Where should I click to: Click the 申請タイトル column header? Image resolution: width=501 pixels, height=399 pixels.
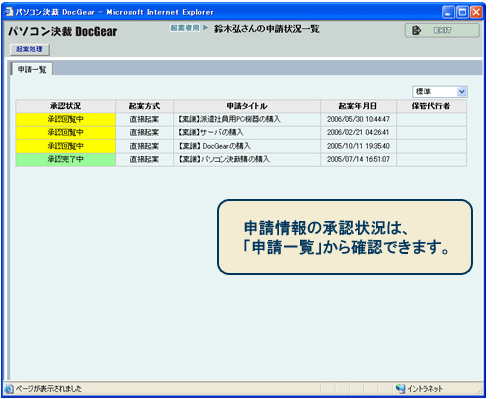pyautogui.click(x=247, y=106)
